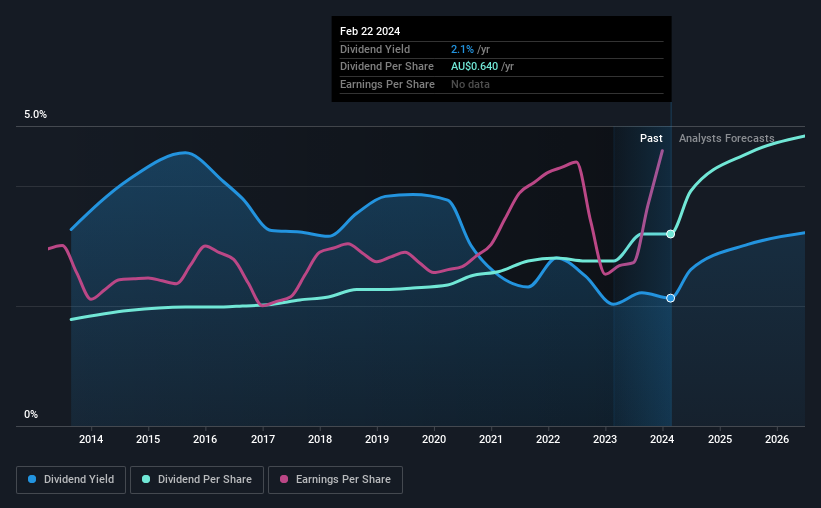The width and height of the screenshot is (821, 508).
Task: Click the 2016 x-axis label
Action: pos(205,439)
